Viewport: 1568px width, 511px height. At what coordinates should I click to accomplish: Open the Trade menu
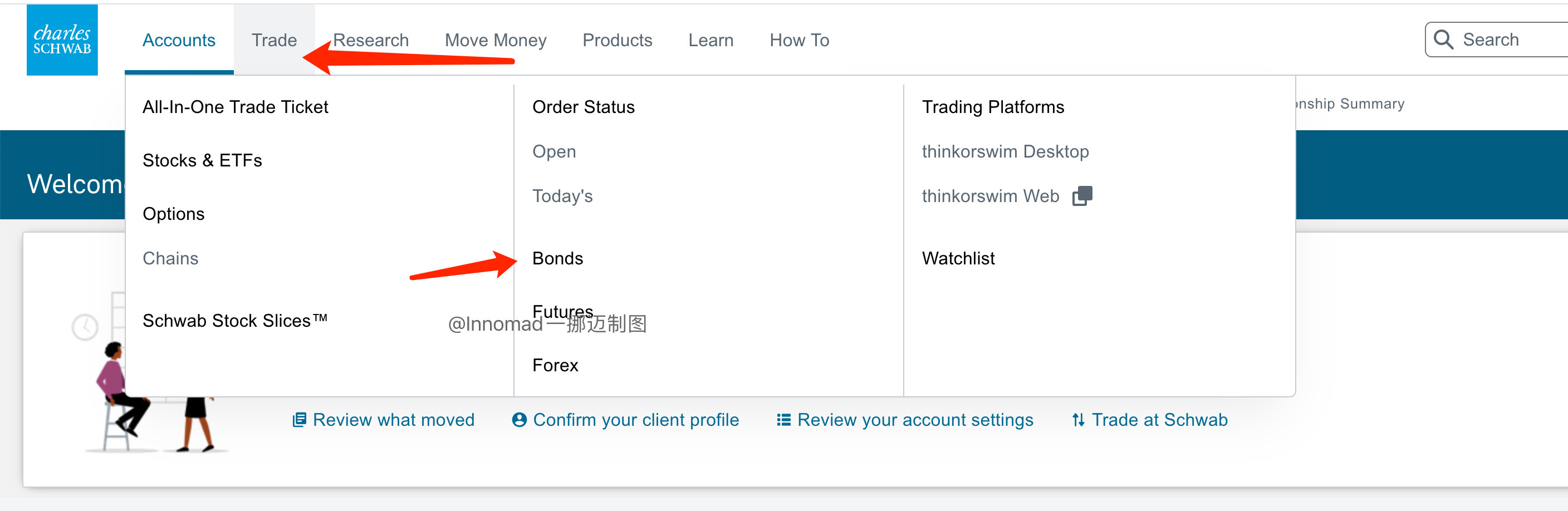pos(275,40)
